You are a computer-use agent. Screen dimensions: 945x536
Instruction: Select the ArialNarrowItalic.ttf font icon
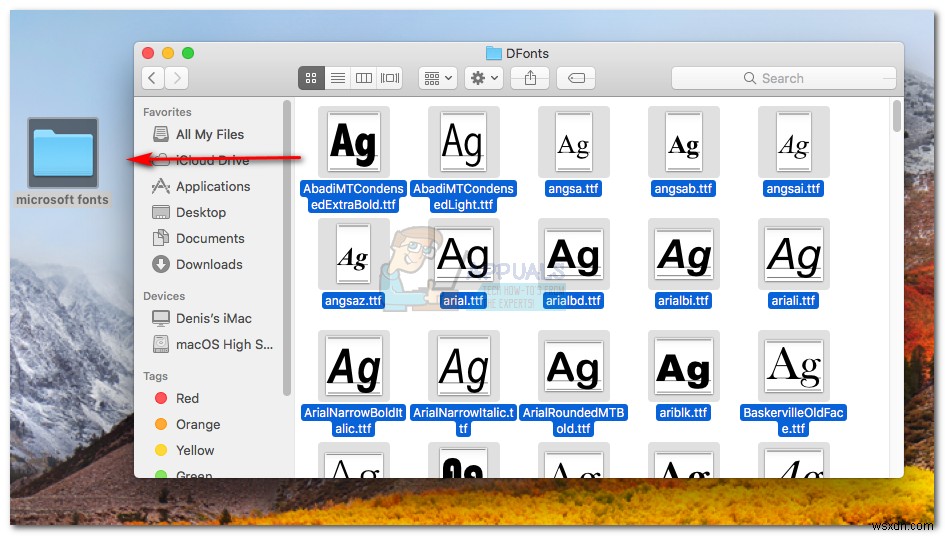(463, 366)
